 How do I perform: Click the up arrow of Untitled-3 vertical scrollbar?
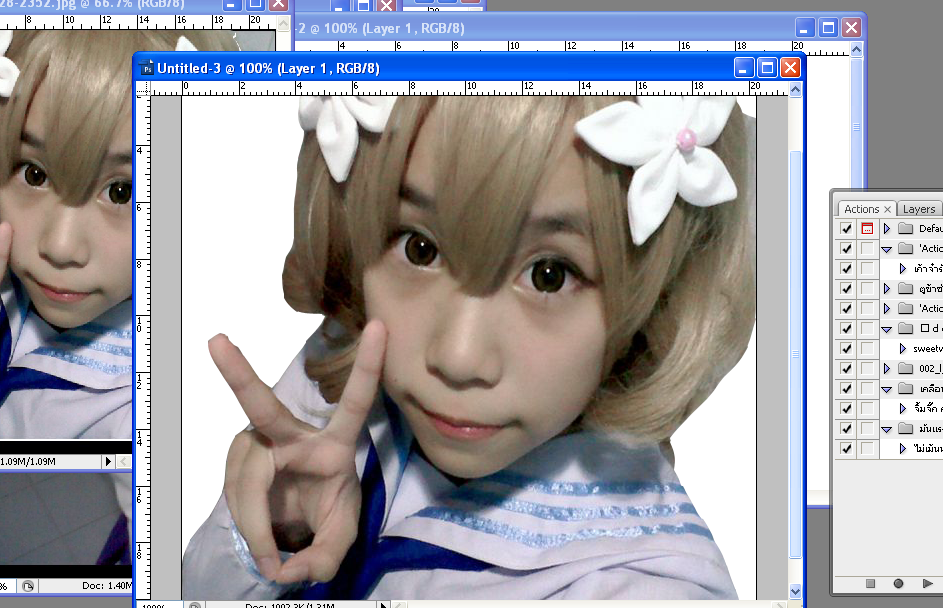[x=795, y=90]
